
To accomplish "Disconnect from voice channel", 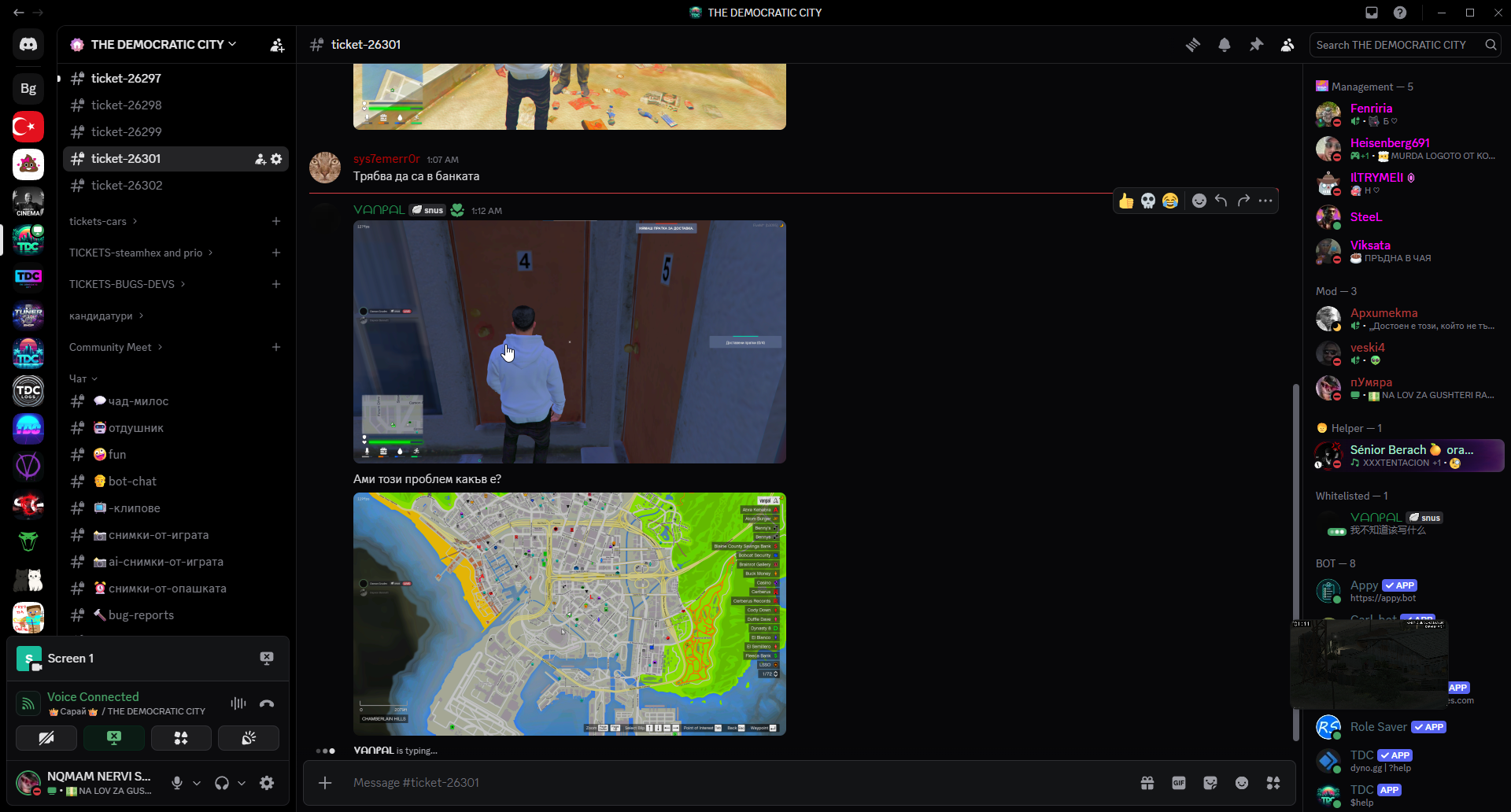I will [267, 703].
